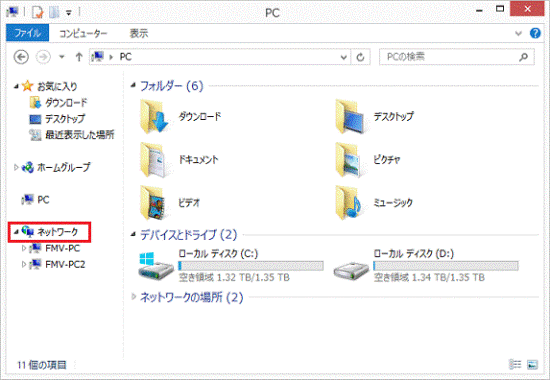Image resolution: width=550 pixels, height=380 pixels.
Task: Minimize the PC window
Action: click(479, 11)
